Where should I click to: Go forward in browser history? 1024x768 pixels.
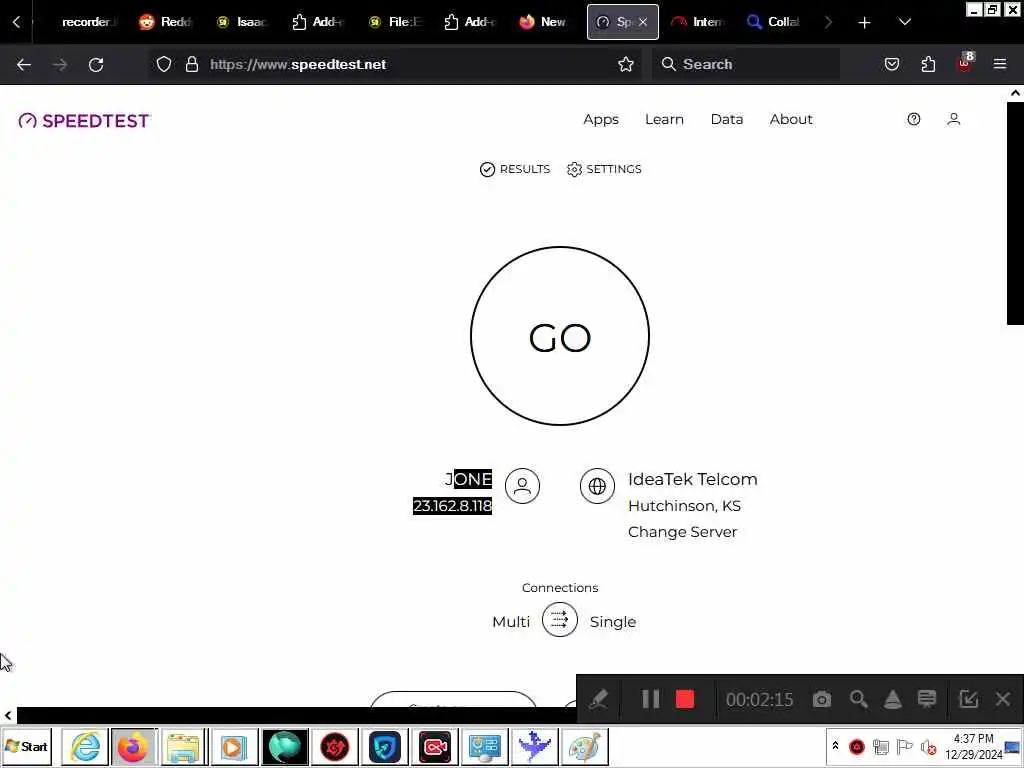click(59, 64)
